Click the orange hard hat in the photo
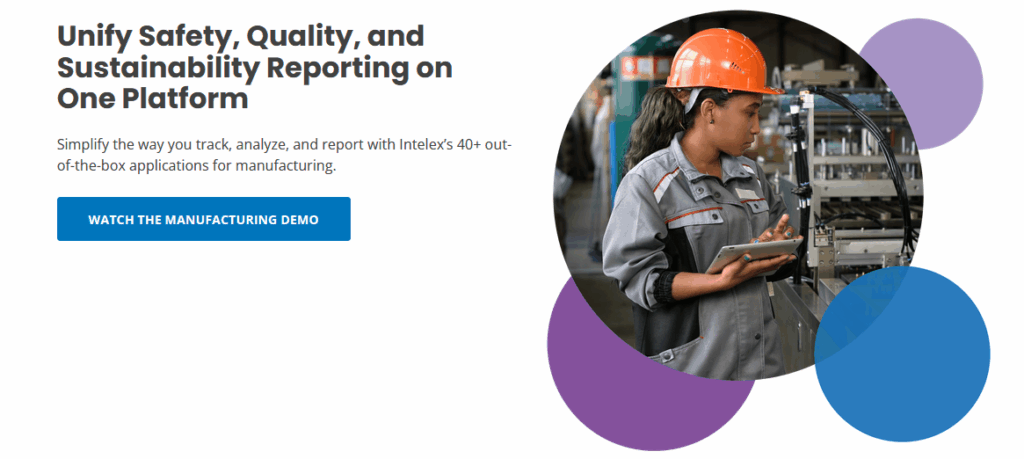Viewport: 1024px width, 459px height. [721, 58]
